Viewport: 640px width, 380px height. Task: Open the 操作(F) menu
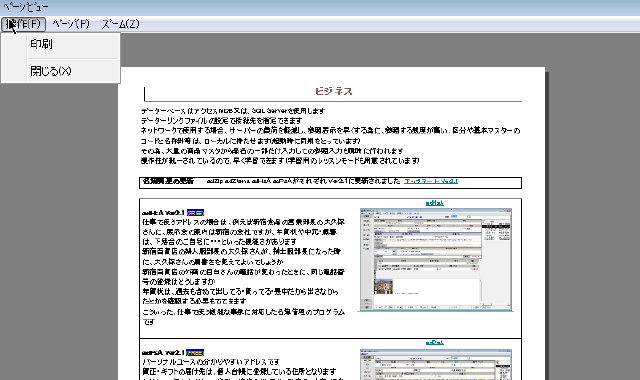(x=23, y=24)
